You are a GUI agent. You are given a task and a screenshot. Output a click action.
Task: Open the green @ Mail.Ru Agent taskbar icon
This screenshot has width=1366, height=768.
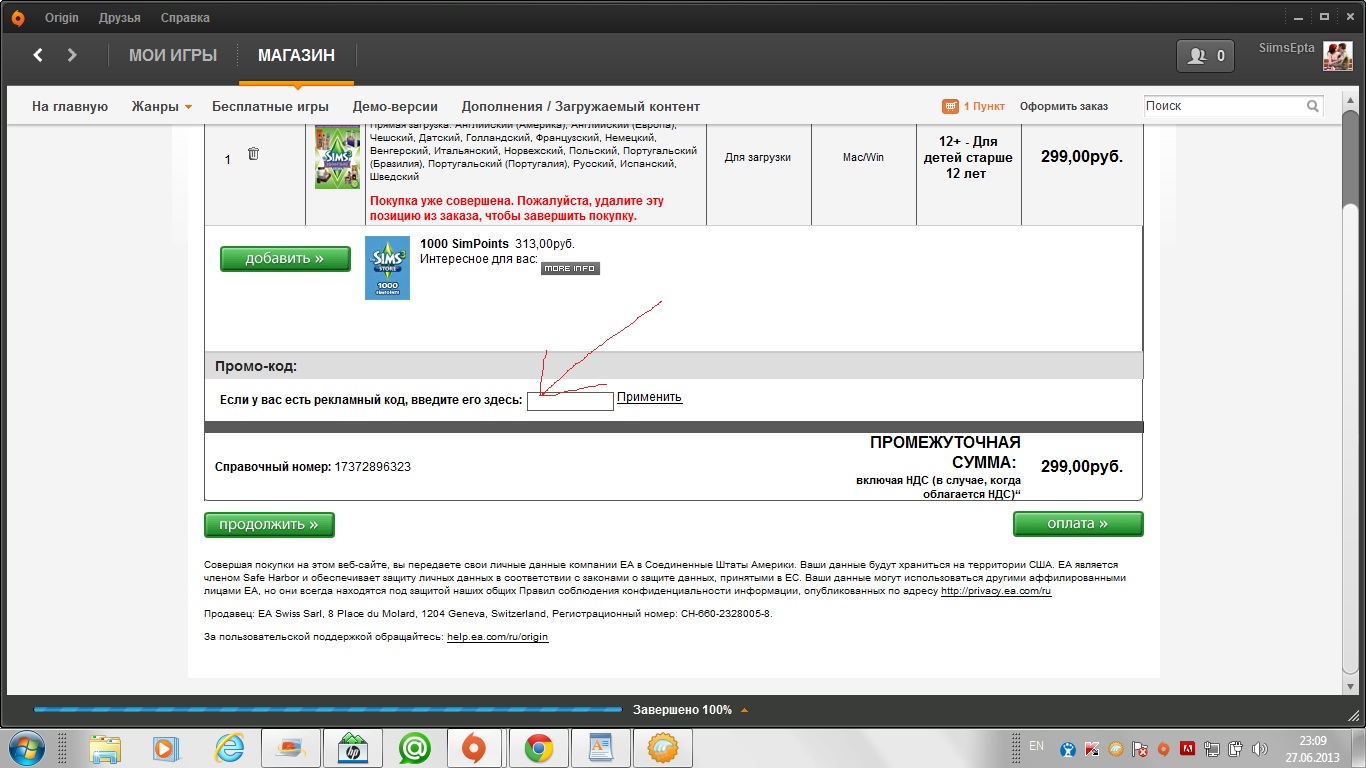pyautogui.click(x=414, y=748)
